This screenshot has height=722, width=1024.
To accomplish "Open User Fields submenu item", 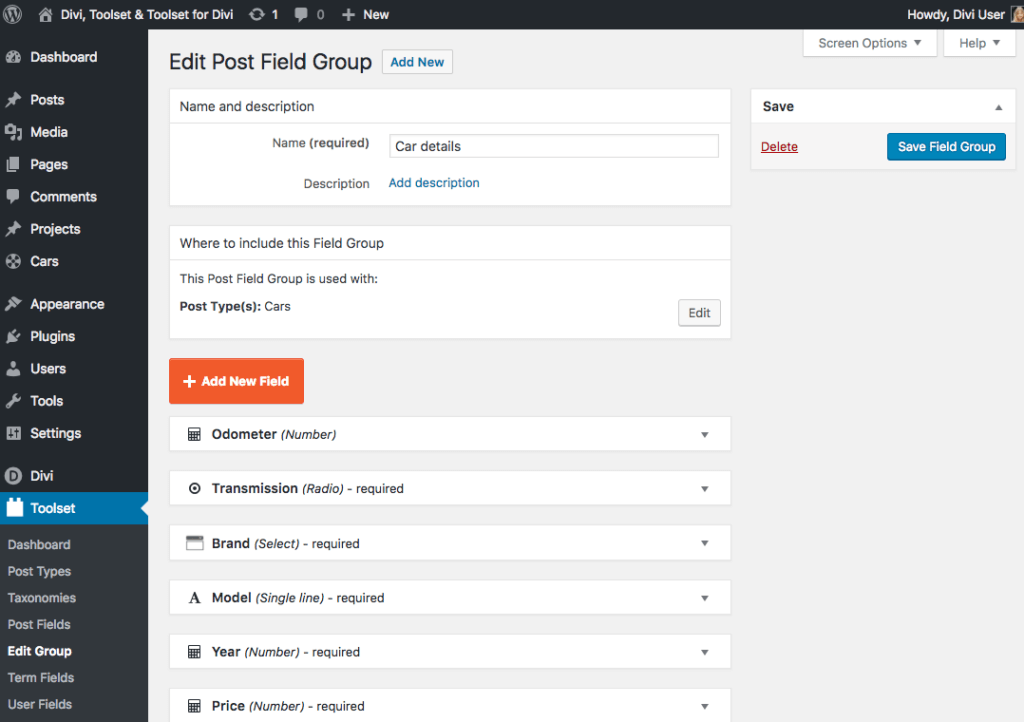I will 39,704.
